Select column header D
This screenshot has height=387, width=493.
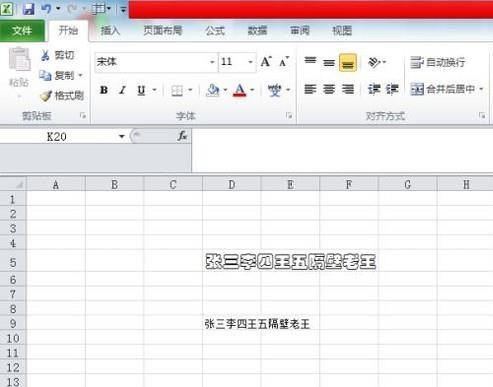[231, 184]
